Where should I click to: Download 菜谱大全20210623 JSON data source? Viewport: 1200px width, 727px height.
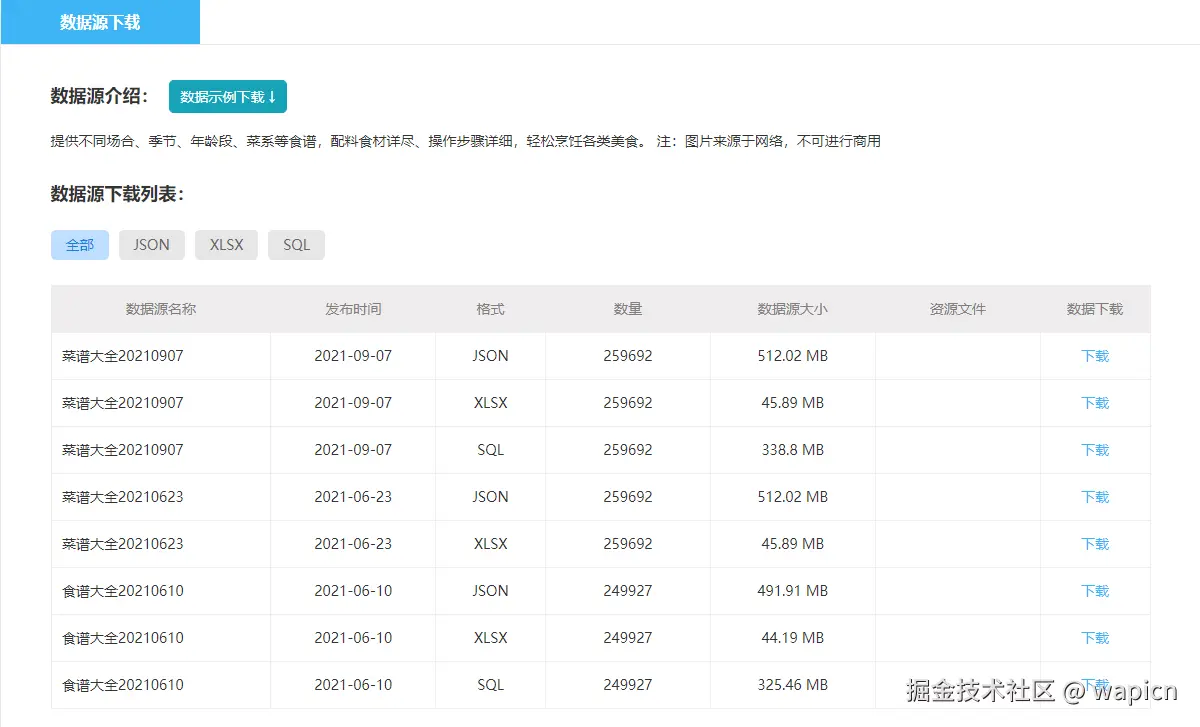point(1095,496)
